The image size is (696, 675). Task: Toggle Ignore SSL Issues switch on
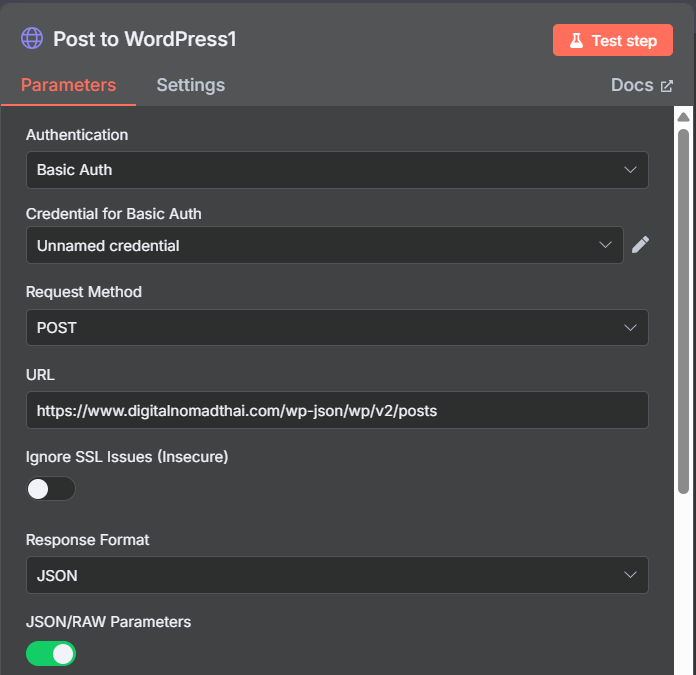51,489
